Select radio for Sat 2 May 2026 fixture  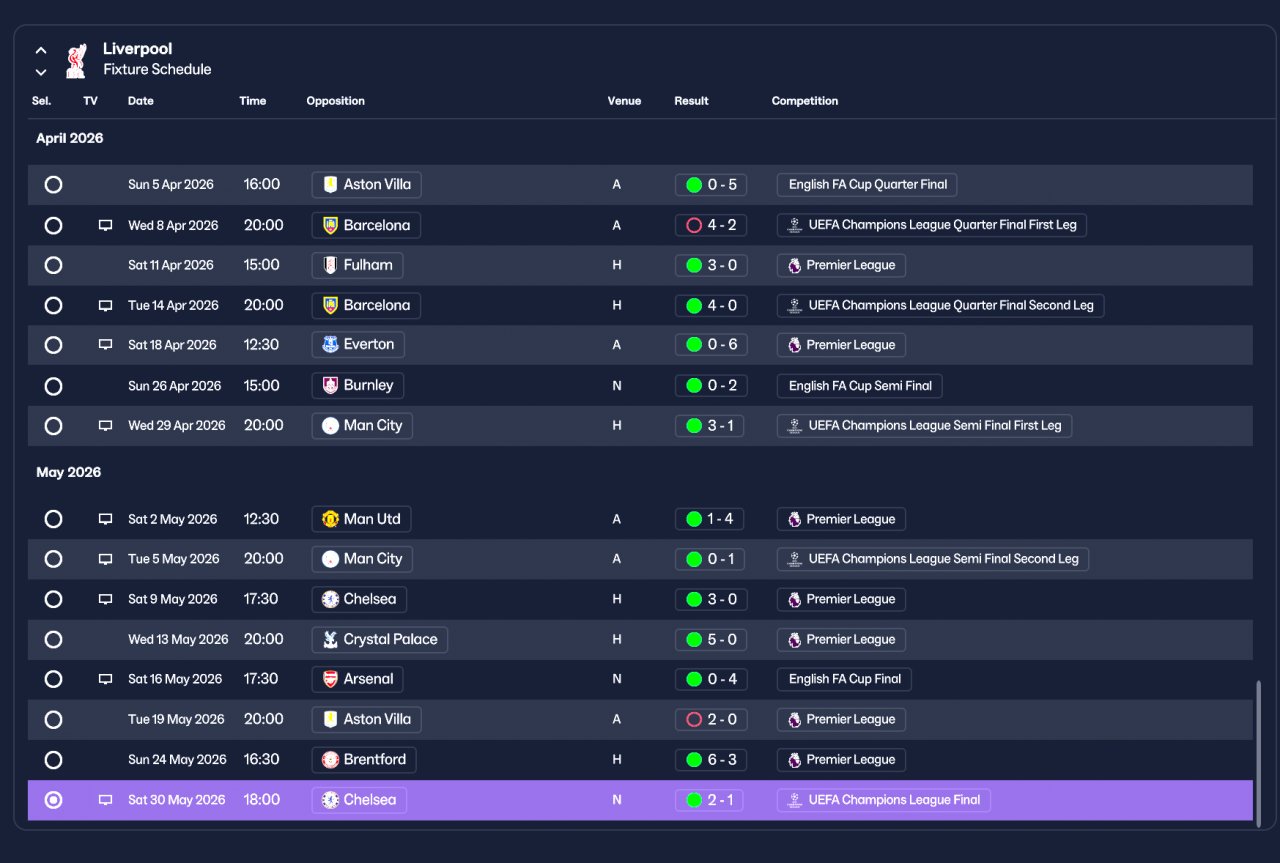click(x=53, y=519)
